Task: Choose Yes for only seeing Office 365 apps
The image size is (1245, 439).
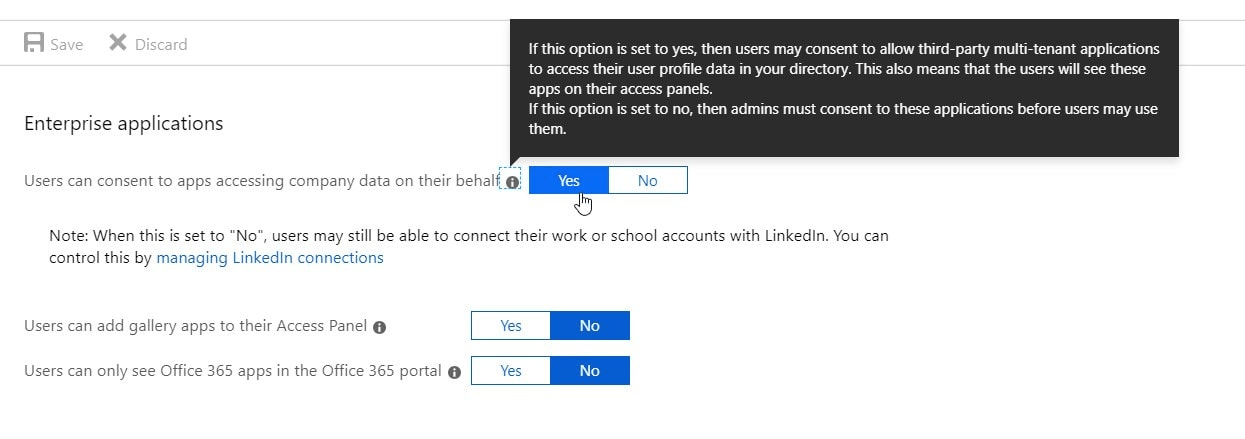Action: pos(511,371)
